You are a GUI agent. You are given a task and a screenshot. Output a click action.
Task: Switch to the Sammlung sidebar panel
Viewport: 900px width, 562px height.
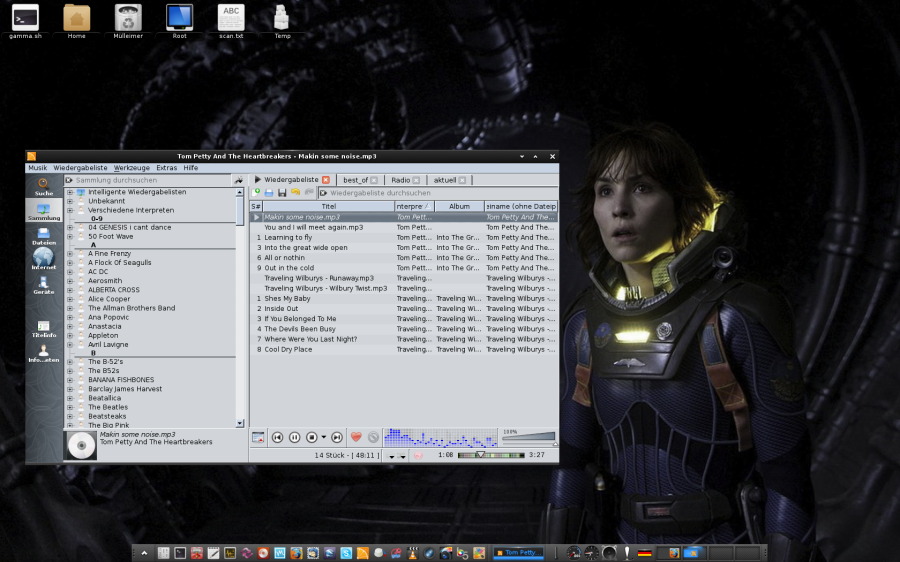coord(44,211)
